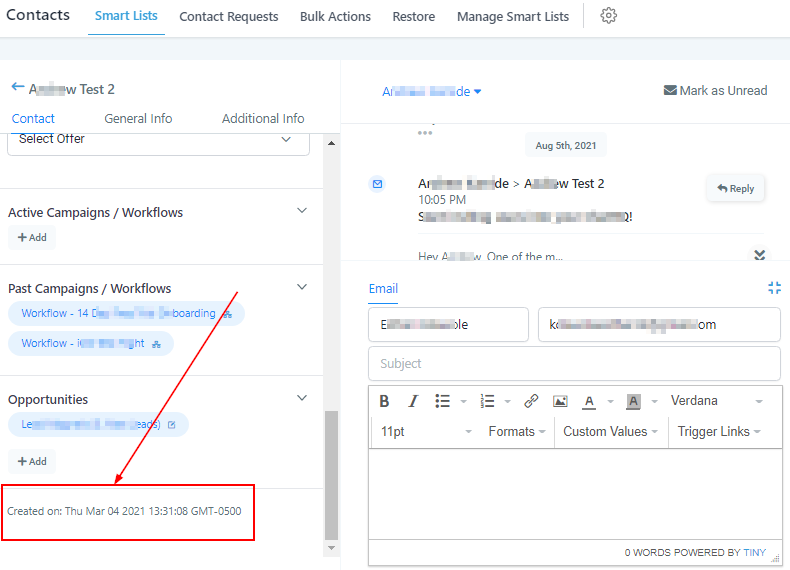790x570 pixels.
Task: Collapse the Active Campaigns / Workflows section
Action: 302,211
